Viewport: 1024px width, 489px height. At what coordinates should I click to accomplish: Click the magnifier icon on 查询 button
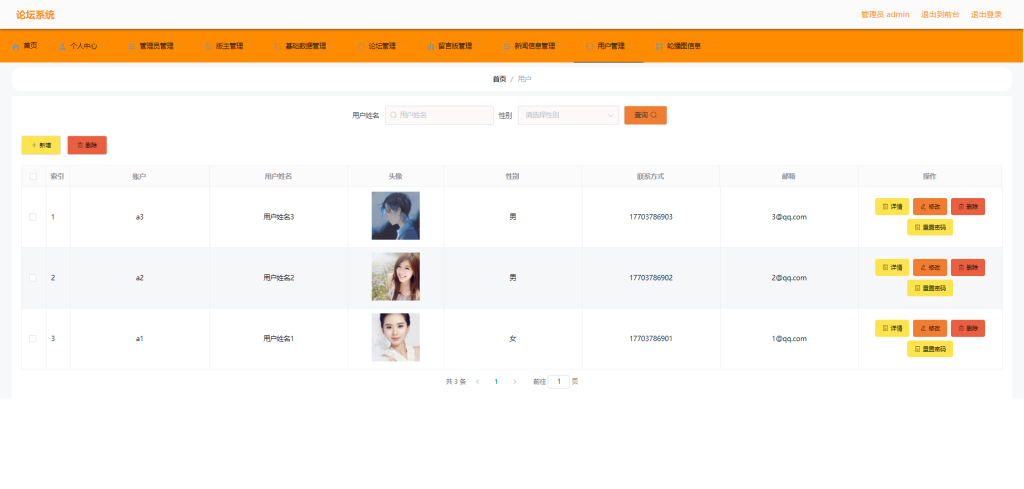click(x=654, y=116)
